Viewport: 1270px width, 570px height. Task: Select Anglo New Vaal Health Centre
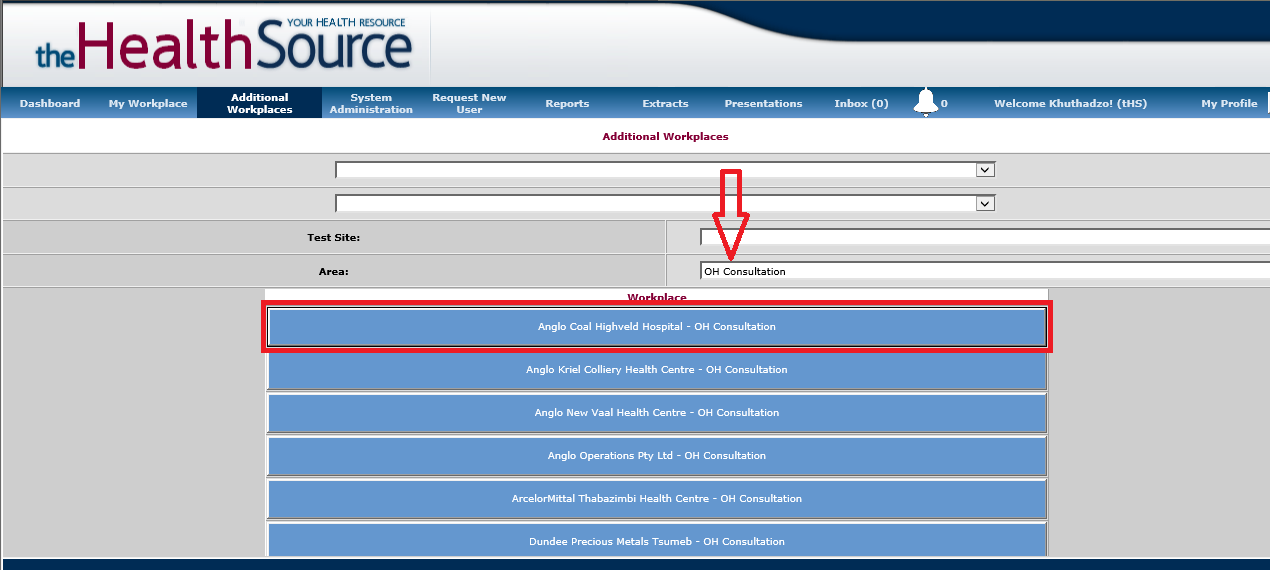click(x=657, y=413)
